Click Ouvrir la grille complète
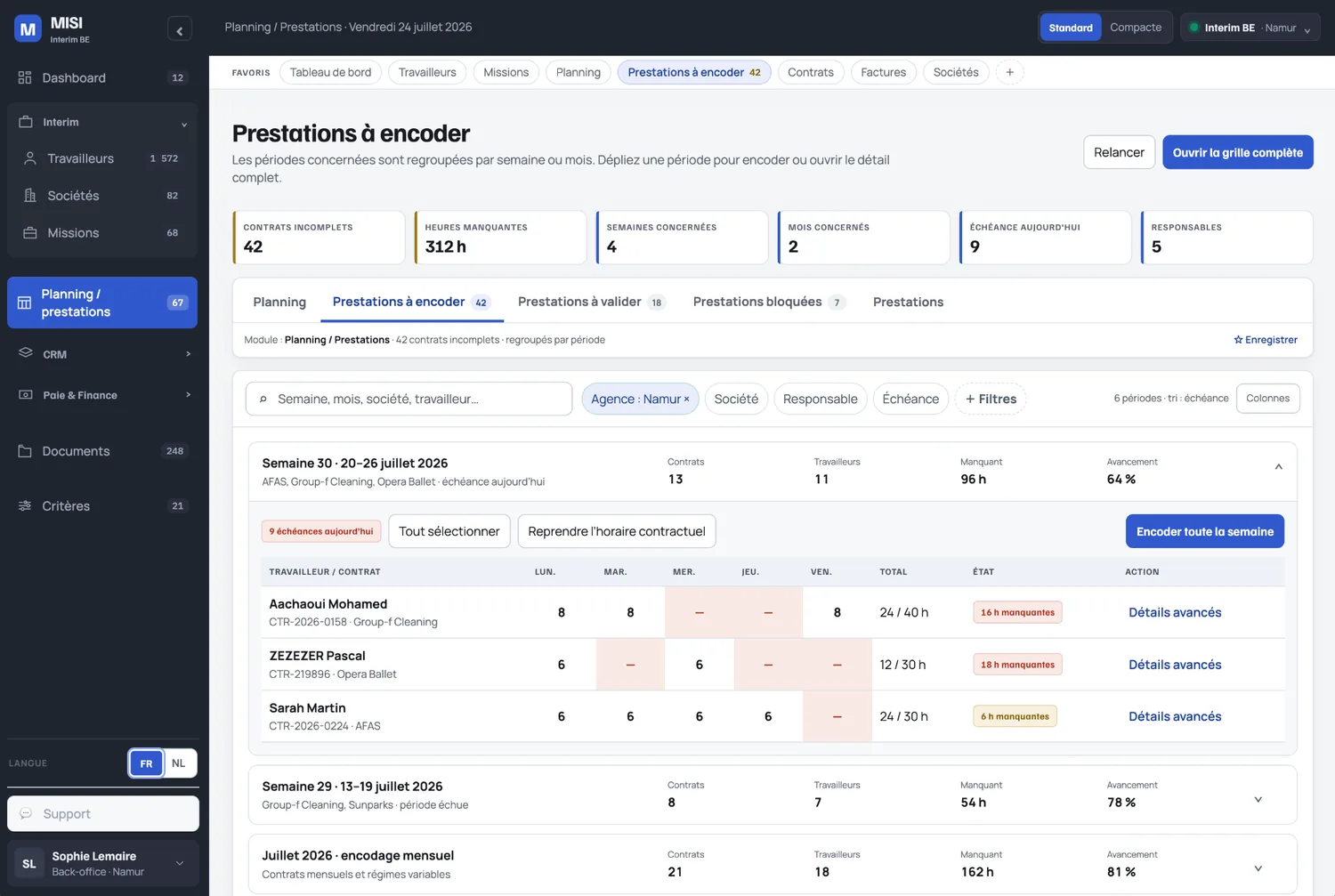This screenshot has width=1335, height=896. [1237, 152]
